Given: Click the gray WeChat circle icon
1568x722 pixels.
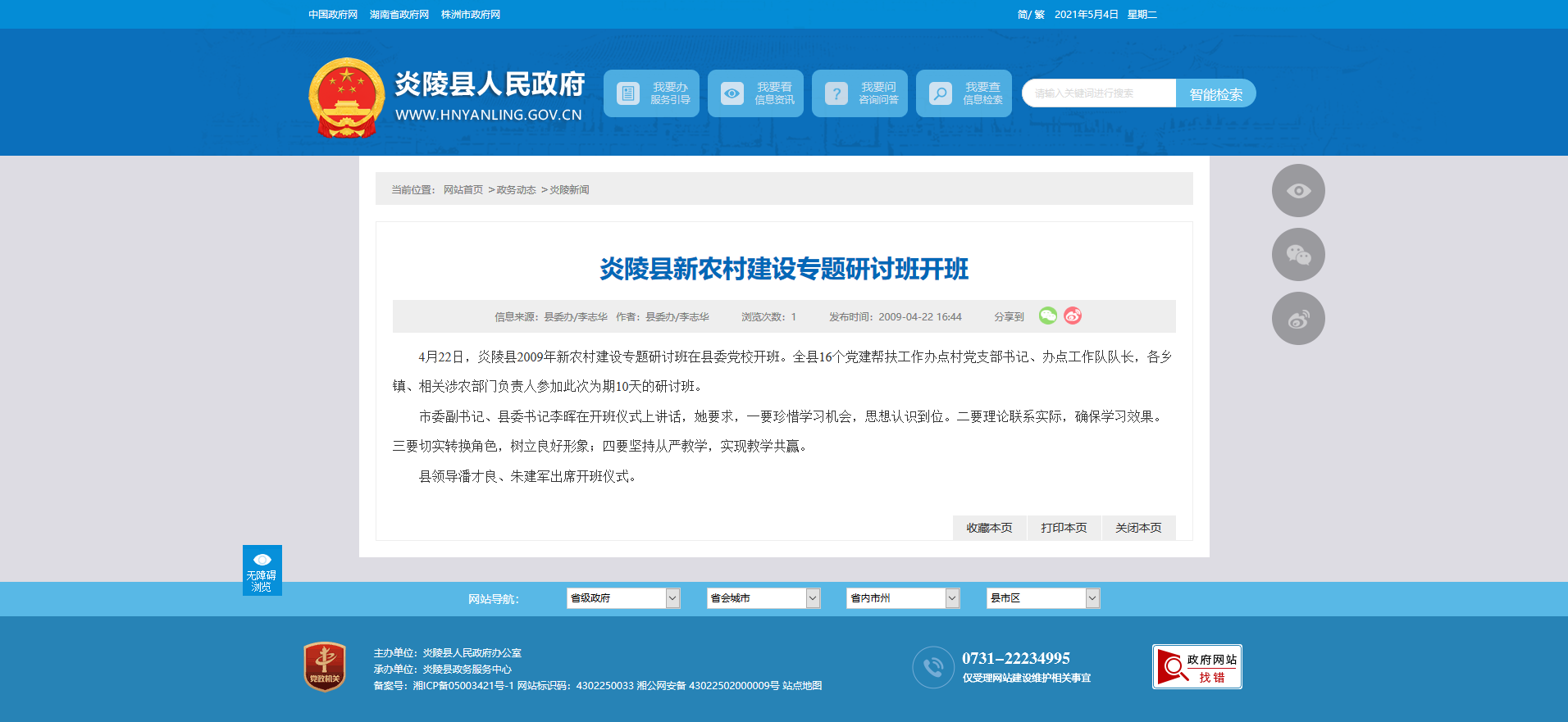Looking at the screenshot, I should (x=1297, y=255).
